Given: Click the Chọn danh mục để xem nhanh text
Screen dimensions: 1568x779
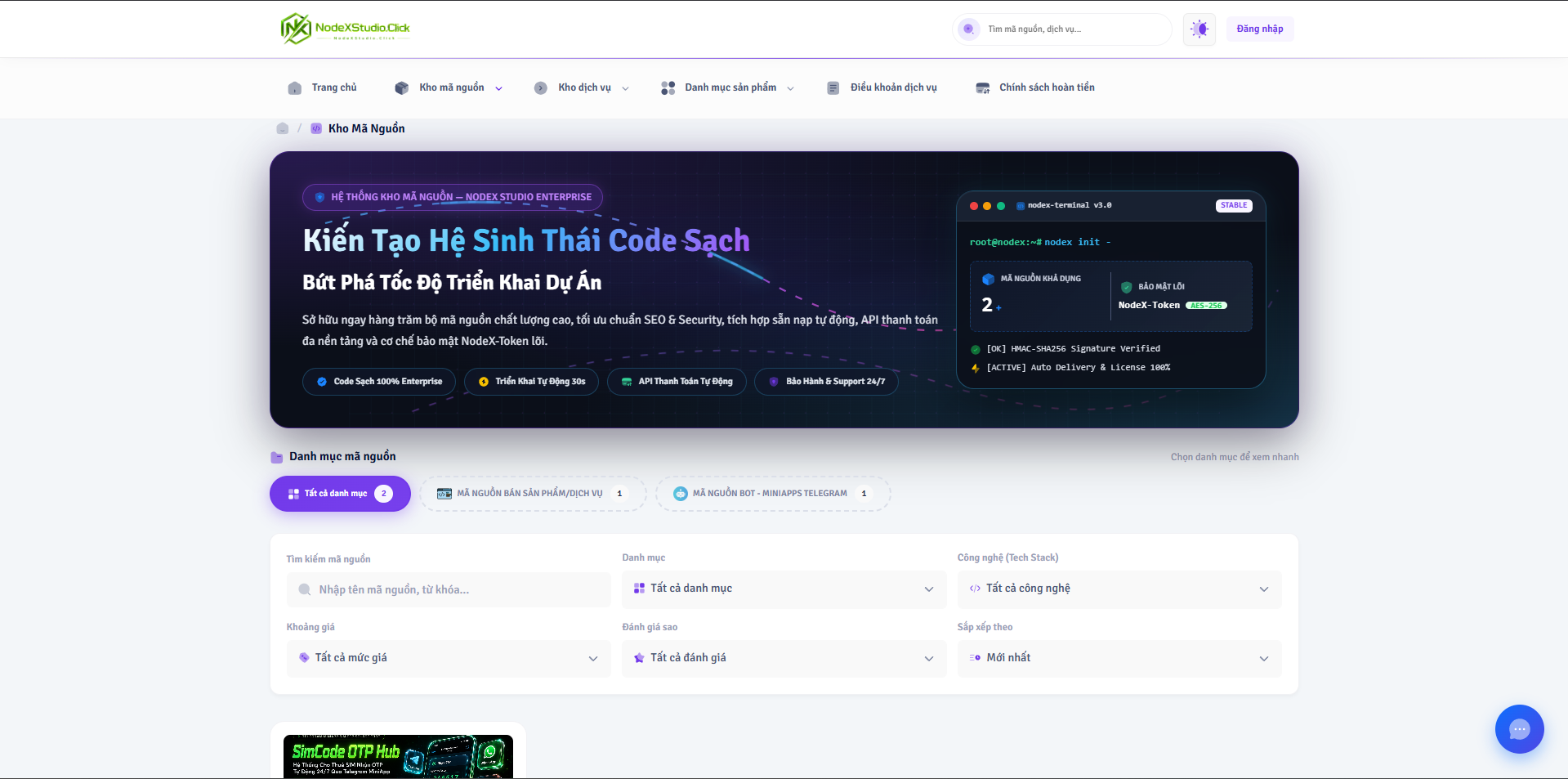Looking at the screenshot, I should (1235, 457).
